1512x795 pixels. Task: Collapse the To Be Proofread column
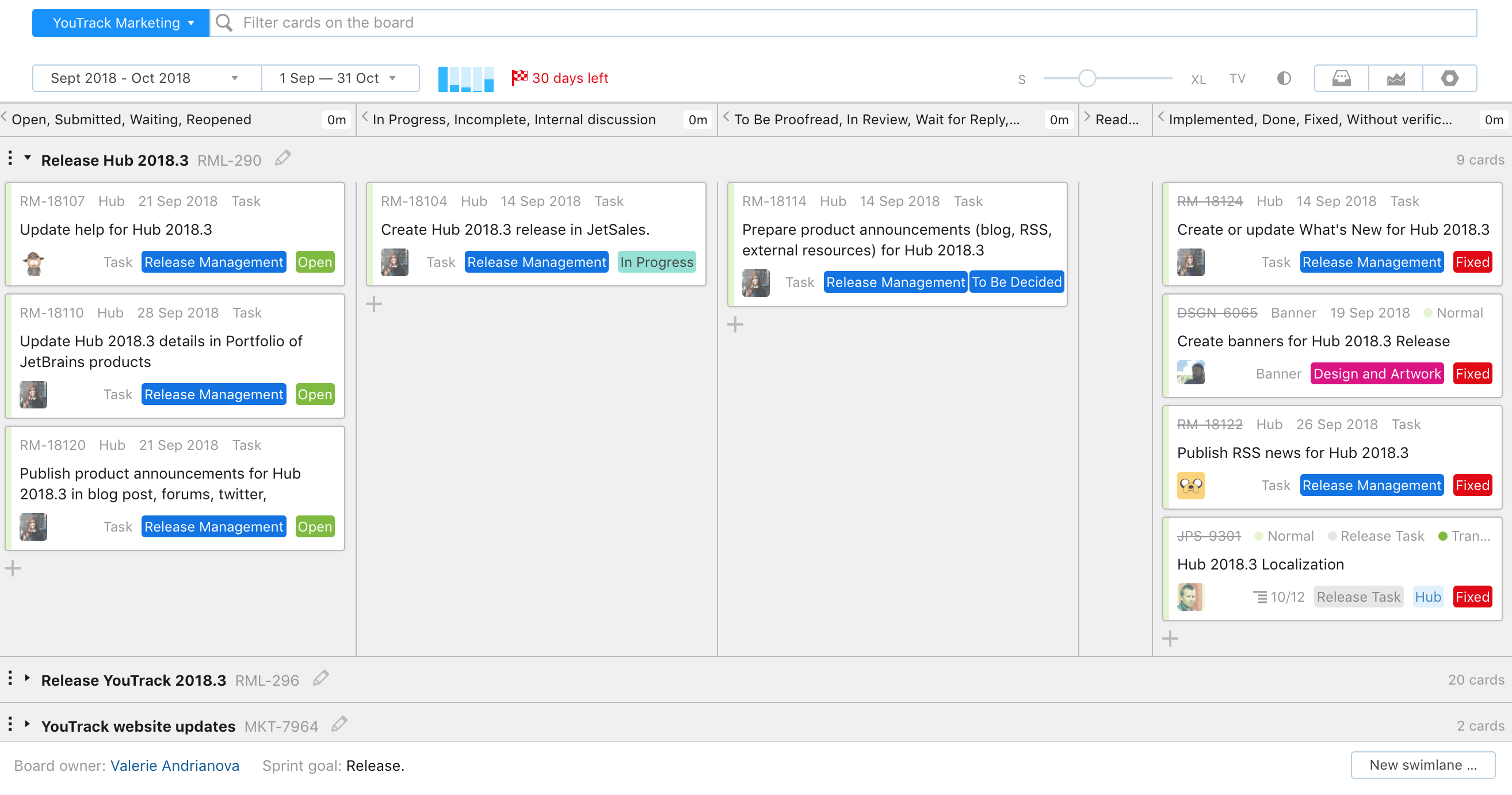click(726, 117)
